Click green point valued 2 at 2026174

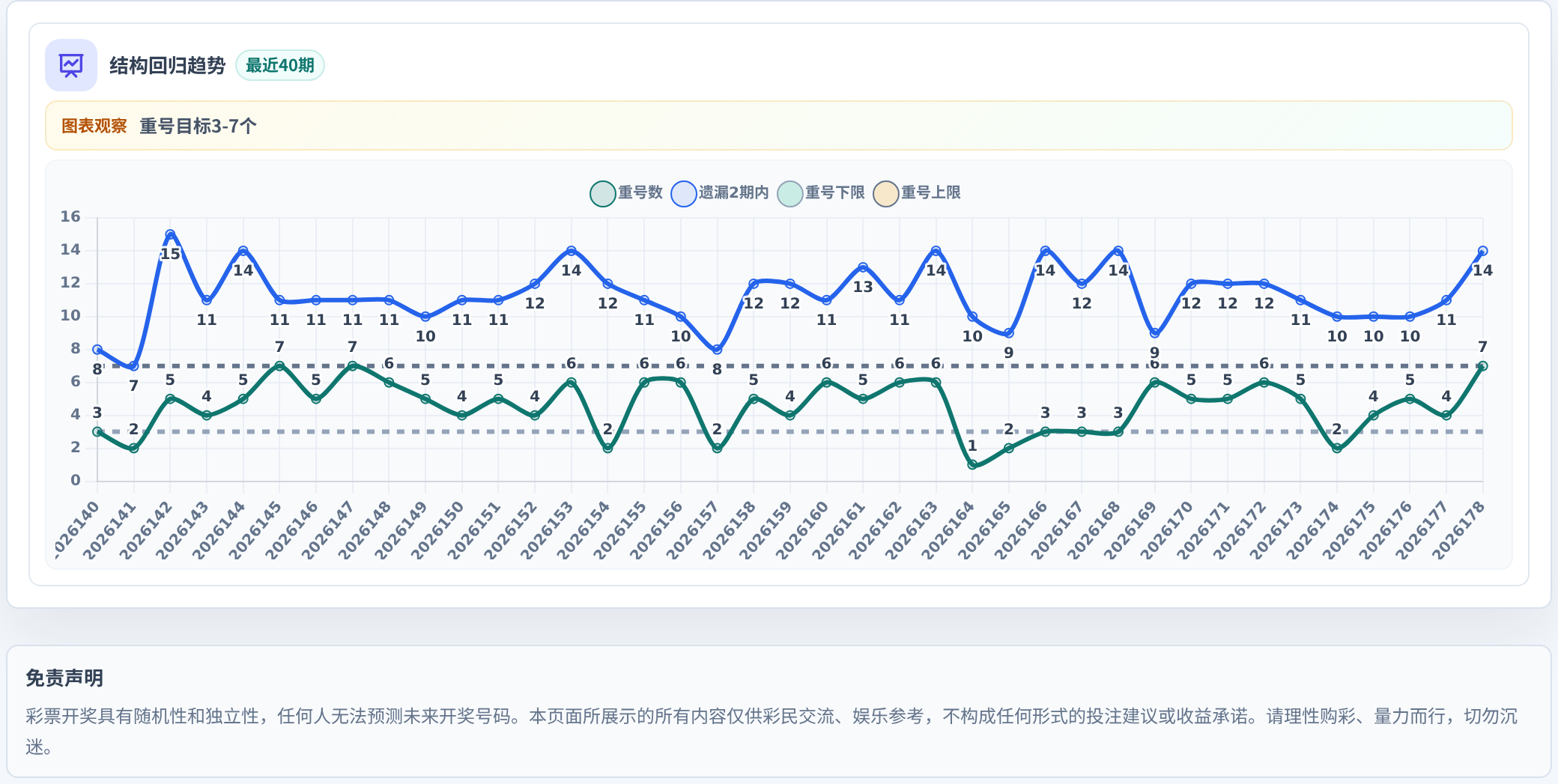click(x=1336, y=449)
